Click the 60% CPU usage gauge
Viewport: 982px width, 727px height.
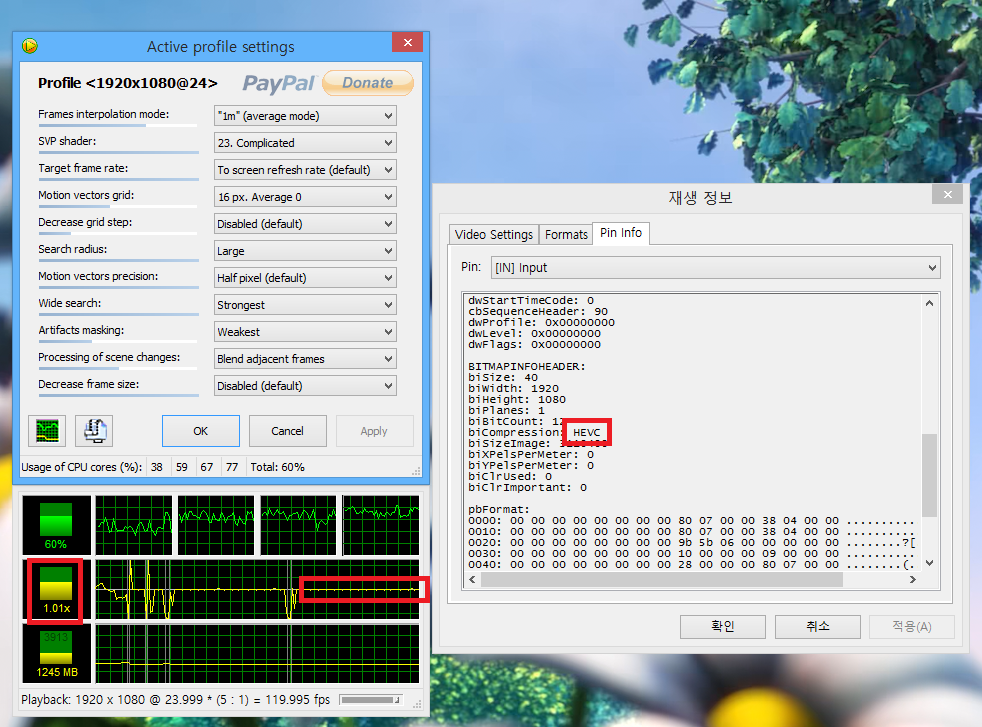[56, 525]
